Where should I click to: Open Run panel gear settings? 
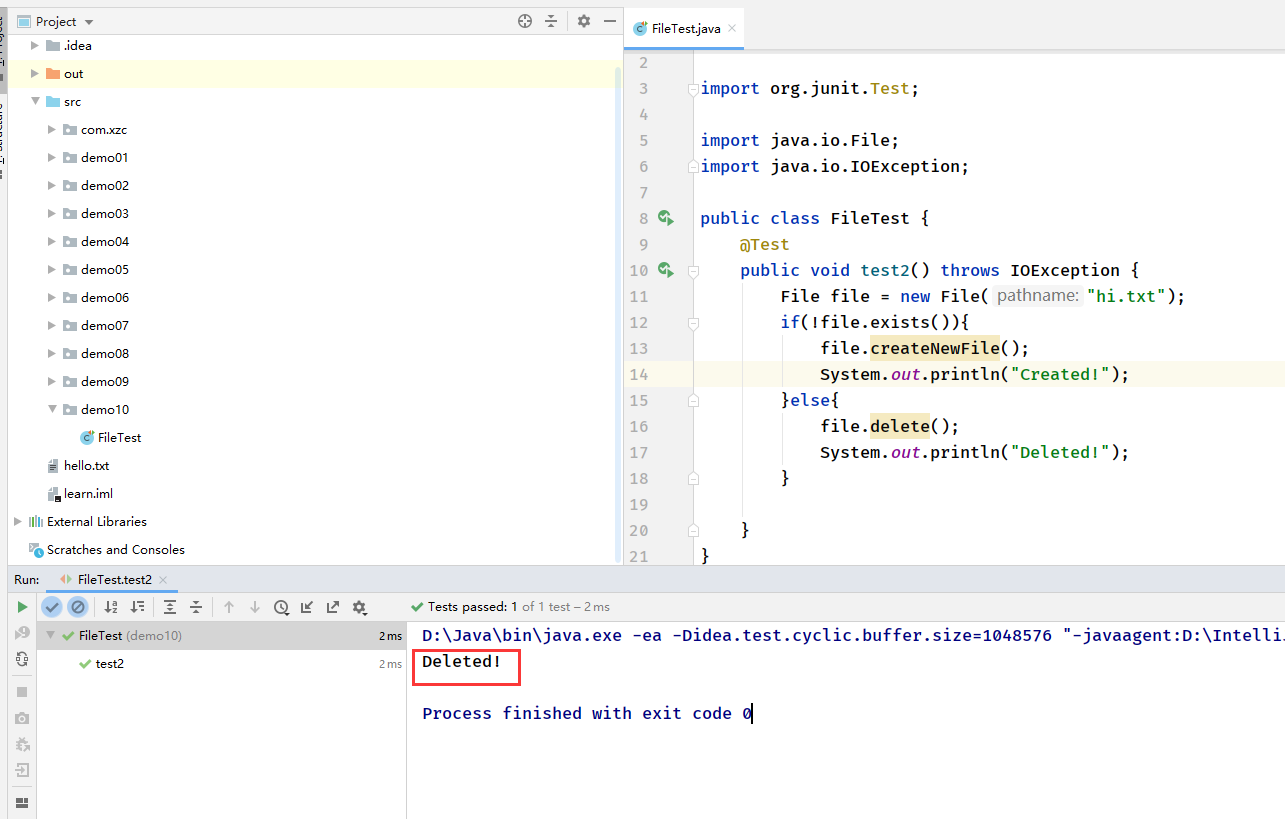coord(359,607)
